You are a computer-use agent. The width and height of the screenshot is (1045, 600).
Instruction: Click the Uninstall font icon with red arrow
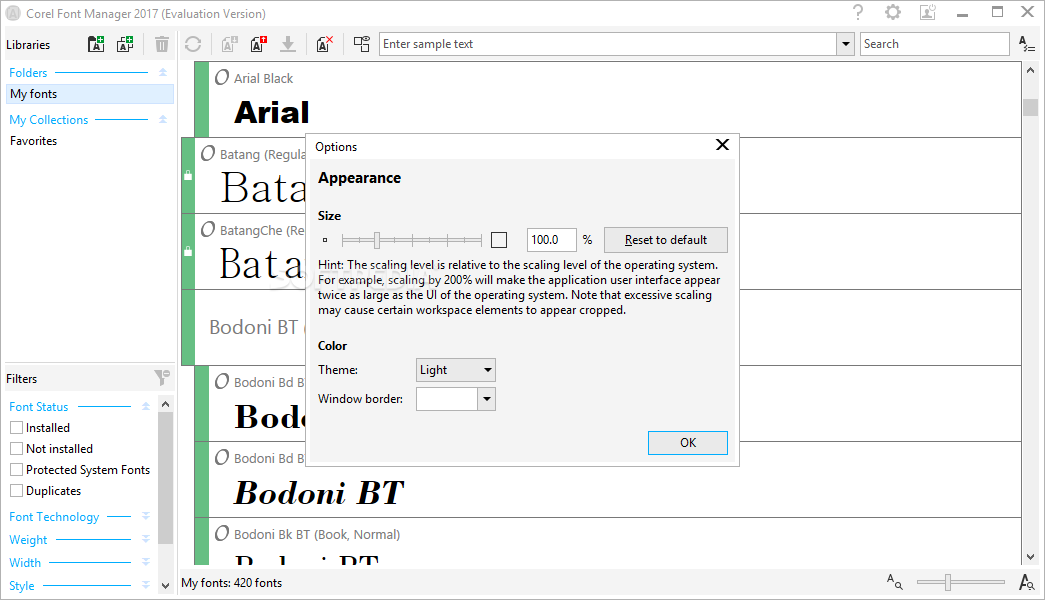point(259,44)
